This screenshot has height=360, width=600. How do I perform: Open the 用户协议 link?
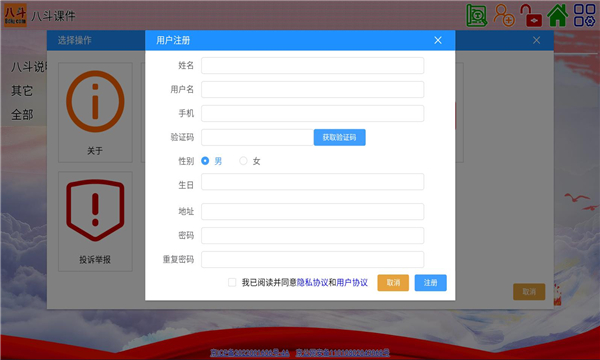352,282
